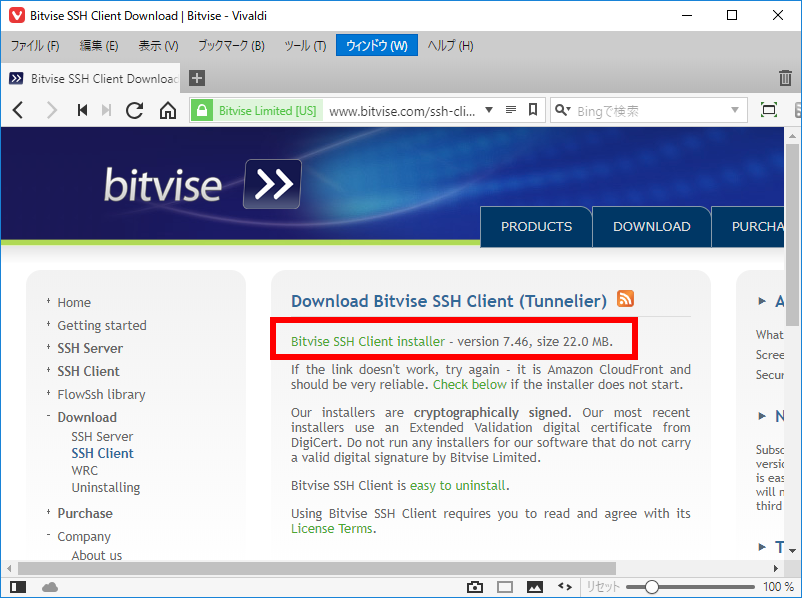Toggle image loading in status bar
Viewport: 802px width, 598px height.
(x=534, y=587)
